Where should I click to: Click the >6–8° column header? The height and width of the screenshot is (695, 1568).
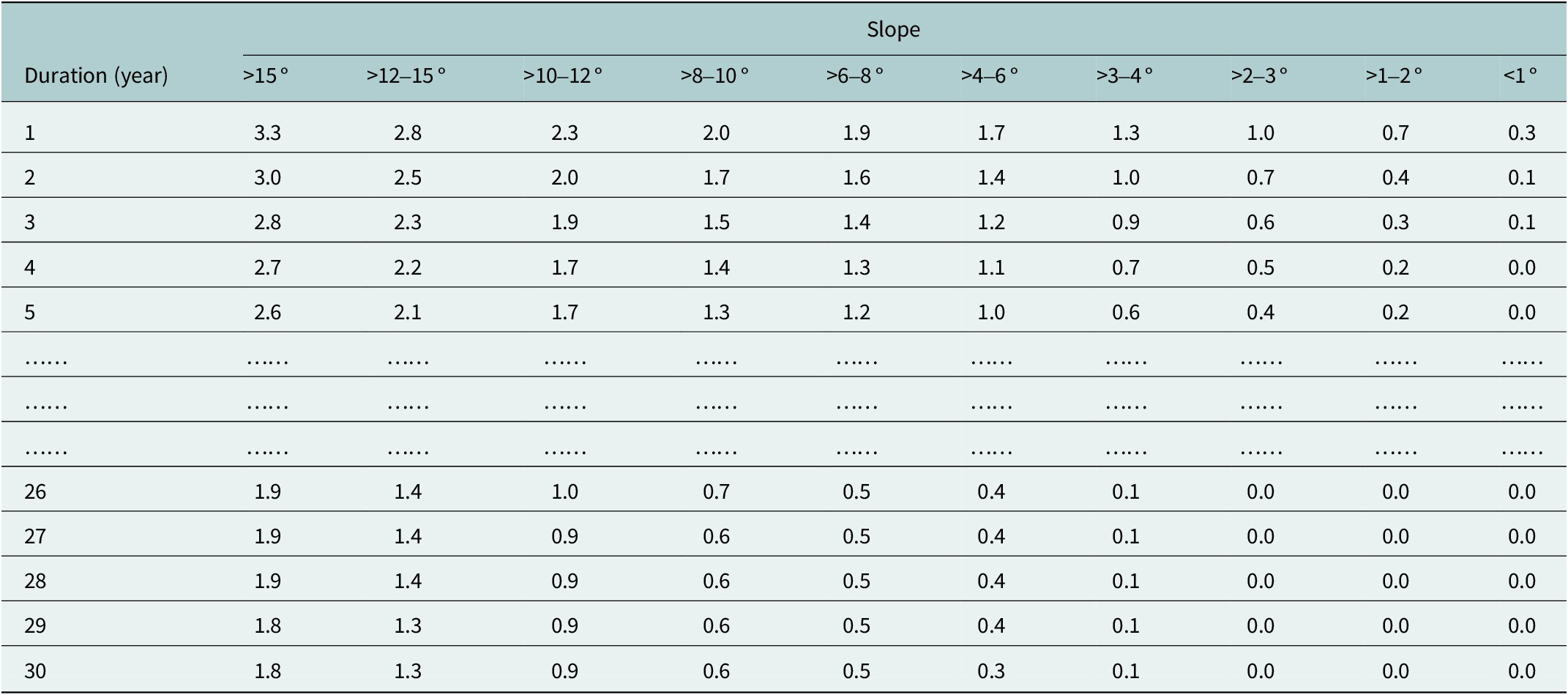[855, 75]
